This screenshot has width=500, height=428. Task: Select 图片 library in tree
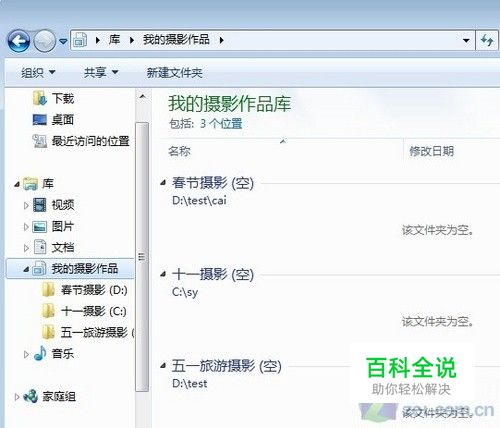[63, 226]
